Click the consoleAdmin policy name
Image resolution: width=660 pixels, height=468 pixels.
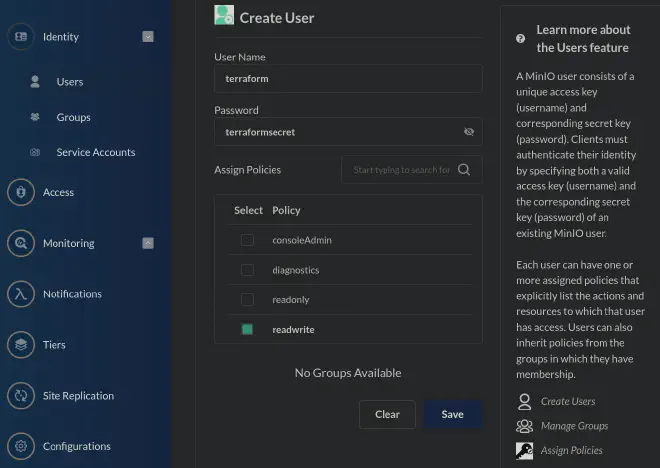302,240
